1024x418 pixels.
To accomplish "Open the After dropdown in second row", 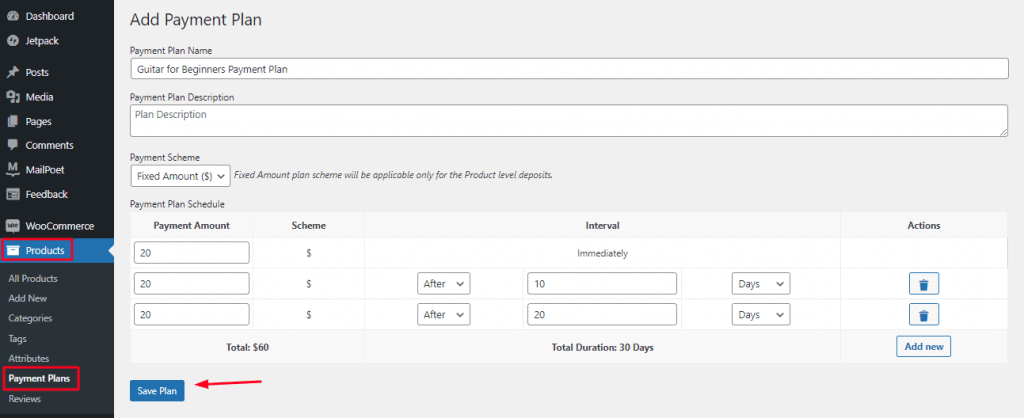I will coord(443,284).
